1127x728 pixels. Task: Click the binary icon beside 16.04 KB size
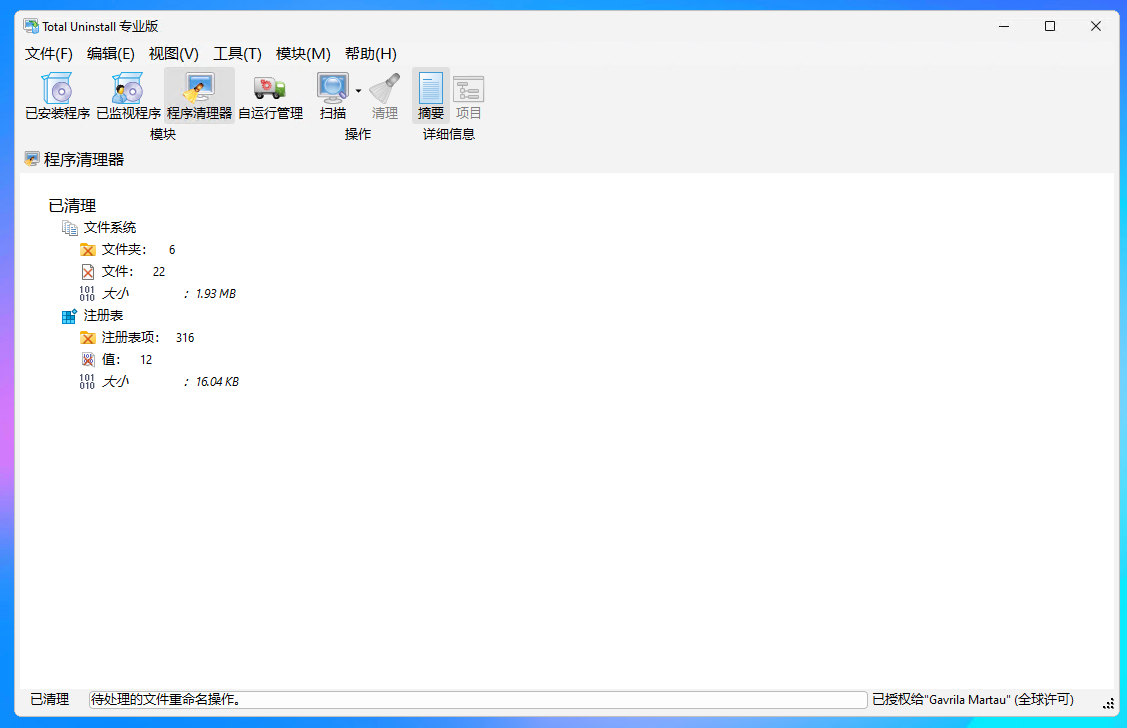(87, 382)
